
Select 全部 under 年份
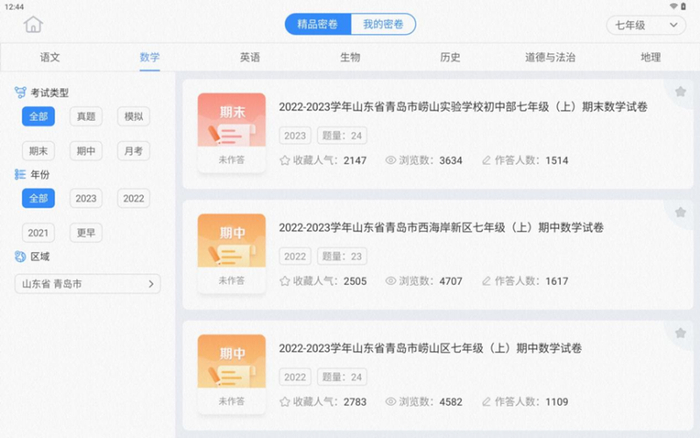(38, 198)
